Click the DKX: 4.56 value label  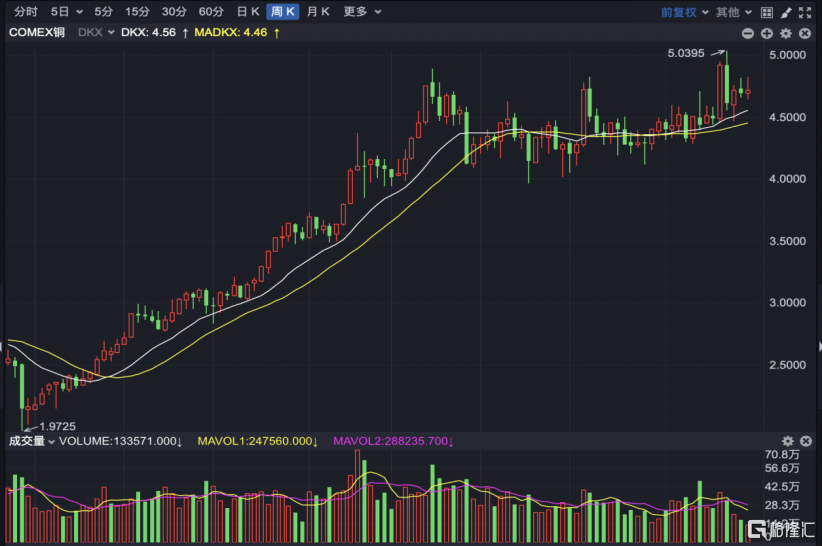pos(148,32)
